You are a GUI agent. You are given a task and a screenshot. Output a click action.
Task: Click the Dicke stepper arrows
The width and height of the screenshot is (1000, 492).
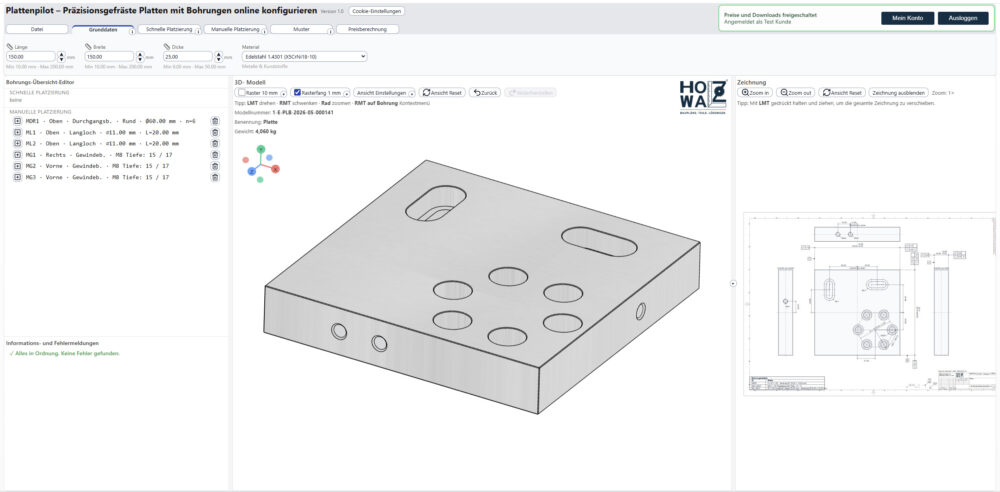coord(218,57)
